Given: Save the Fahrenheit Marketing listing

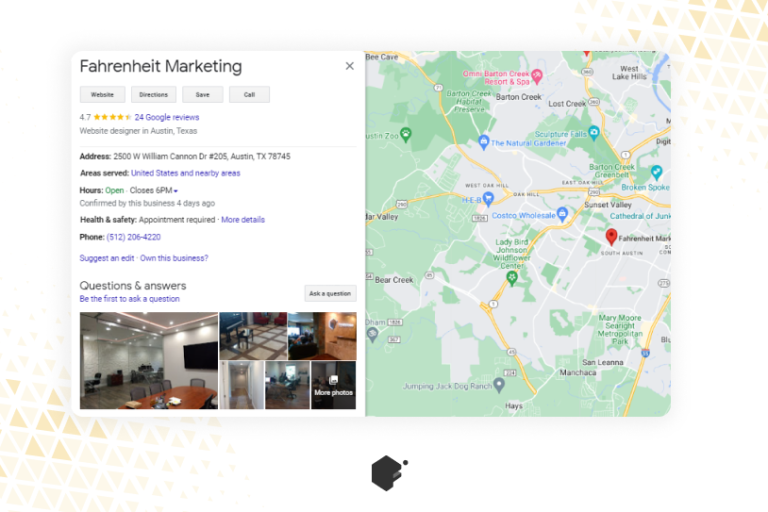Looking at the screenshot, I should (203, 95).
